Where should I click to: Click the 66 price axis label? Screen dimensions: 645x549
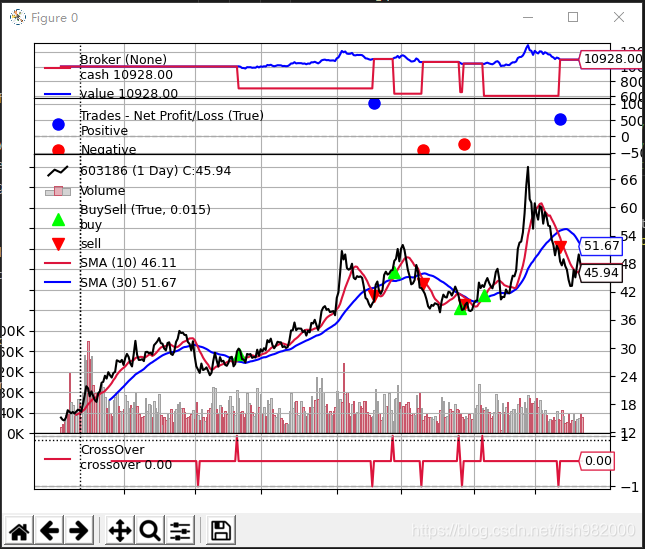point(629,180)
